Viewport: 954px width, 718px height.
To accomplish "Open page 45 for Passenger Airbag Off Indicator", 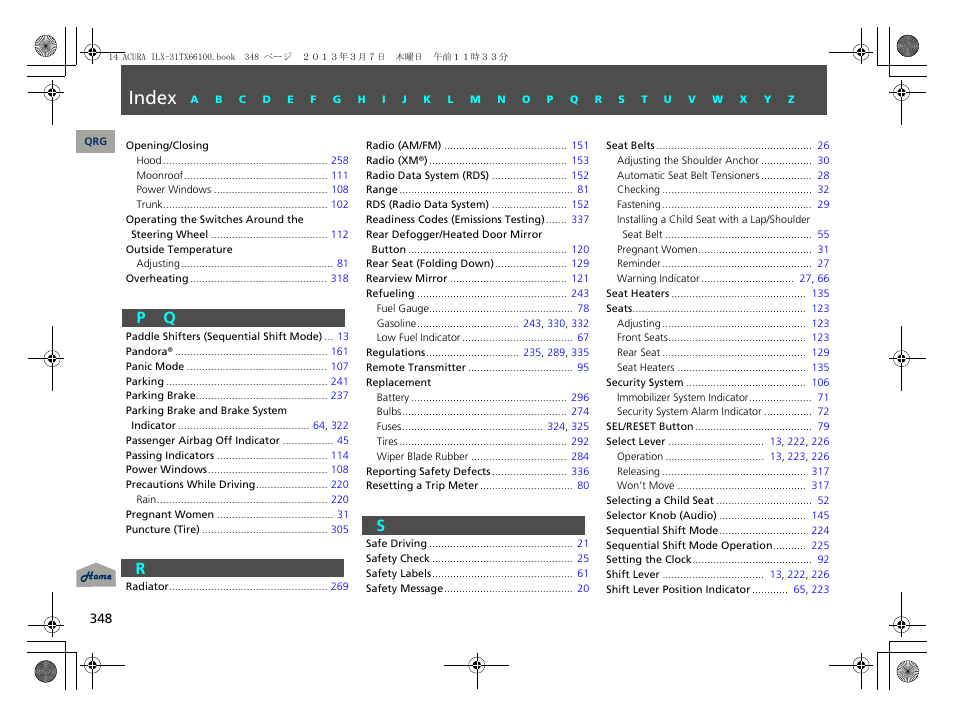I will pyautogui.click(x=343, y=440).
